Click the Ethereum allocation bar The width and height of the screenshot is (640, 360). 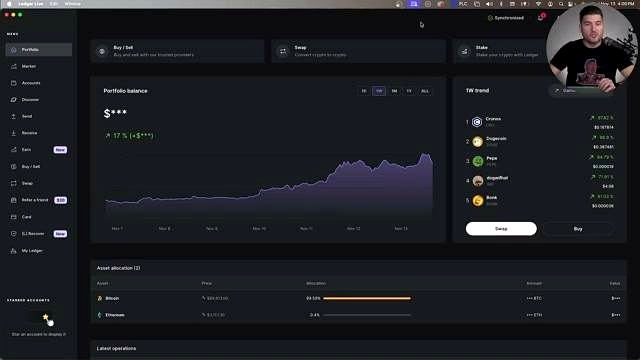[367, 315]
